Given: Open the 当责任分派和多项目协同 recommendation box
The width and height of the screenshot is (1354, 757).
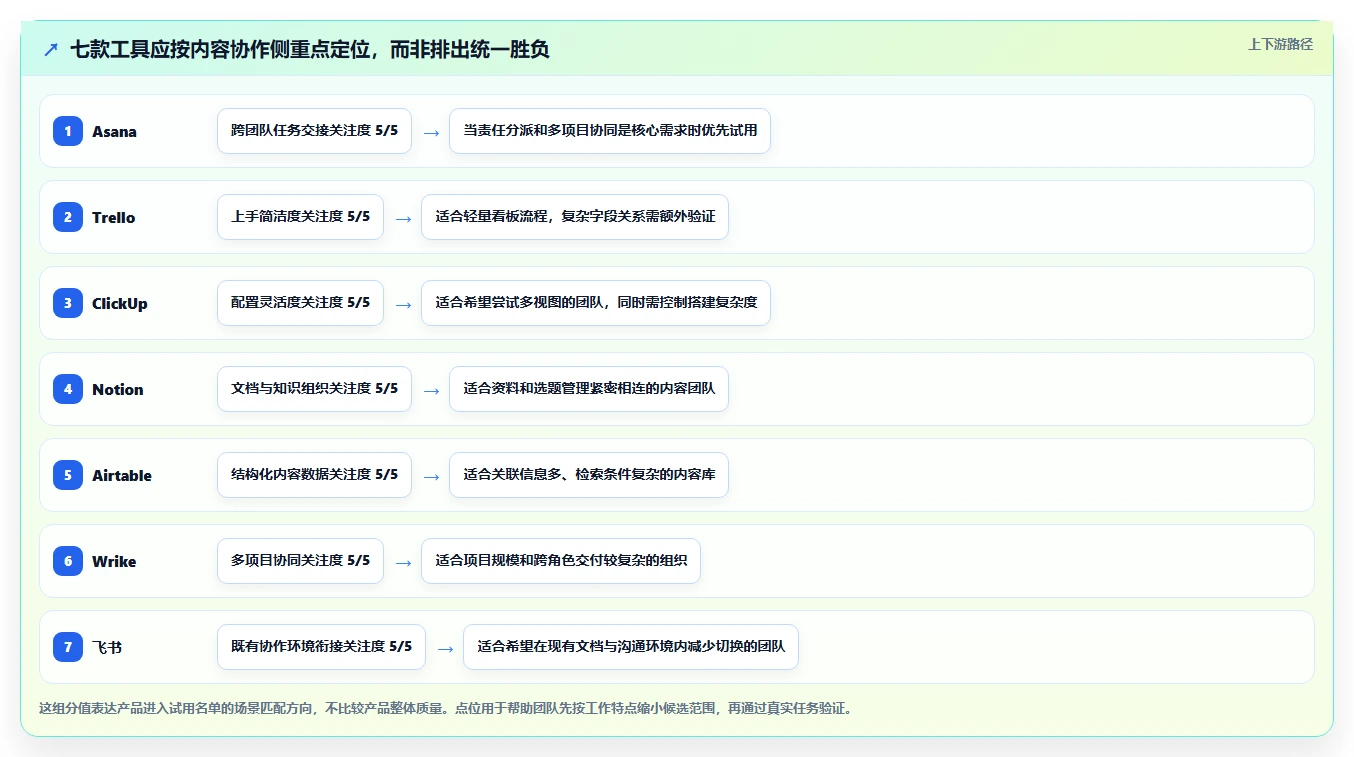Looking at the screenshot, I should coord(610,131).
